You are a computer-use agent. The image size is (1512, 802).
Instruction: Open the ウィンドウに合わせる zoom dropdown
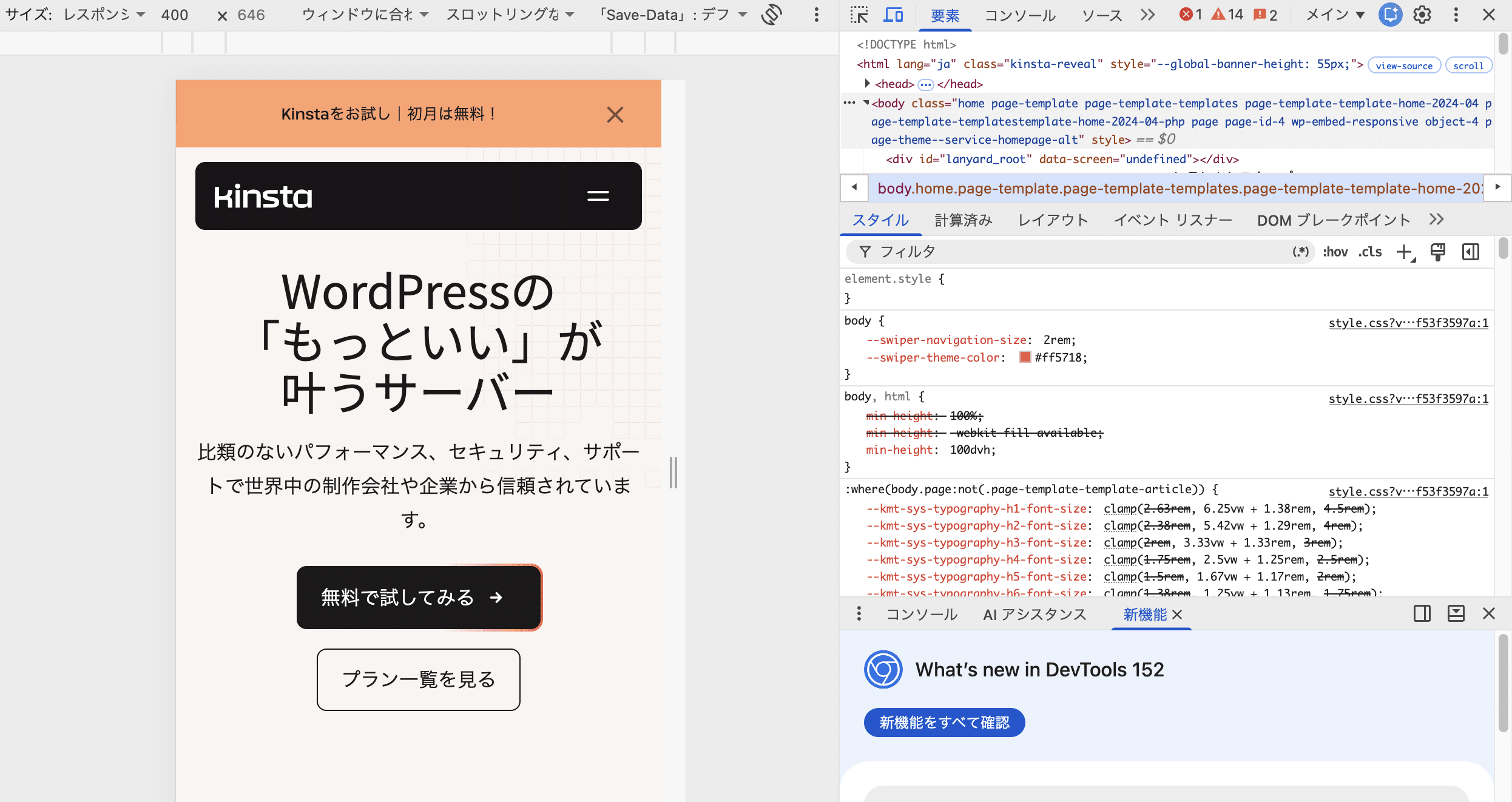click(x=365, y=15)
